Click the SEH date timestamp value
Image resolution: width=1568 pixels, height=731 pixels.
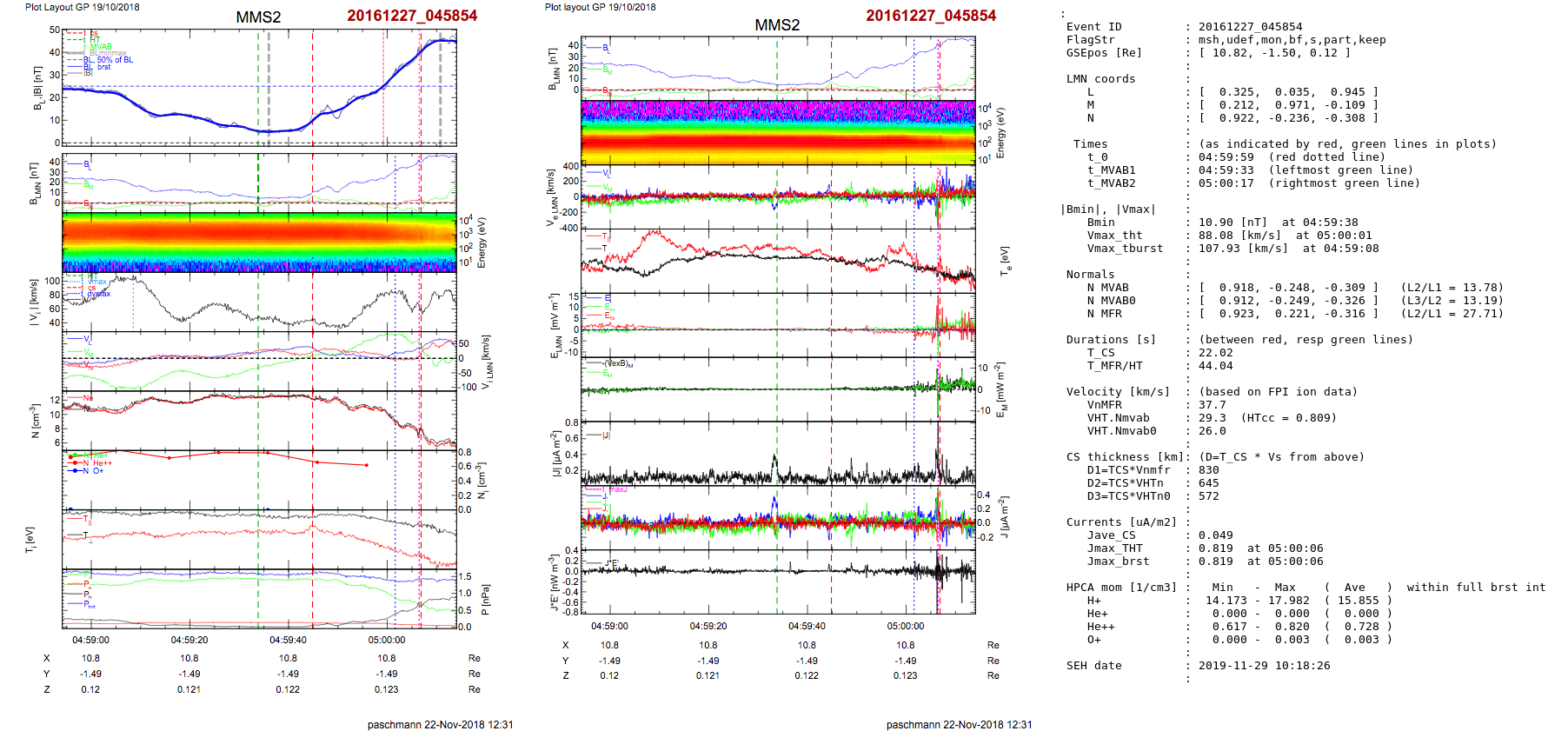(x=1264, y=666)
